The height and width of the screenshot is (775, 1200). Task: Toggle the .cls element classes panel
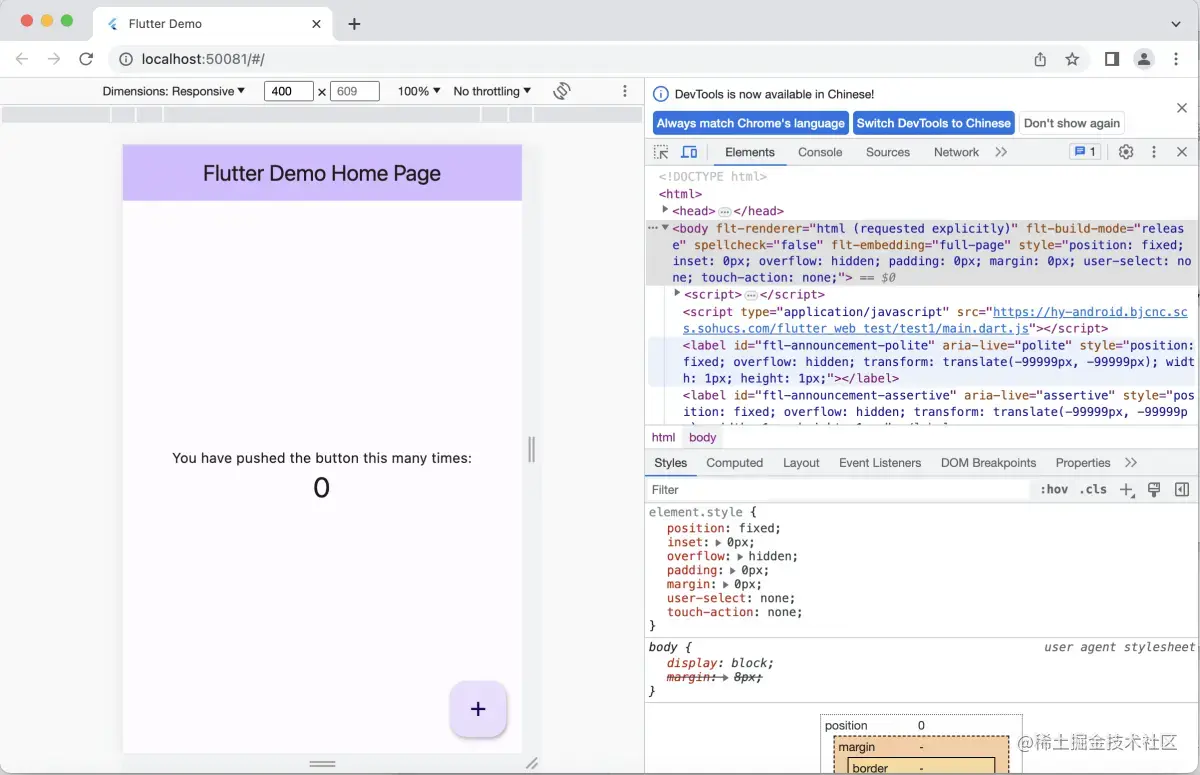(1094, 490)
